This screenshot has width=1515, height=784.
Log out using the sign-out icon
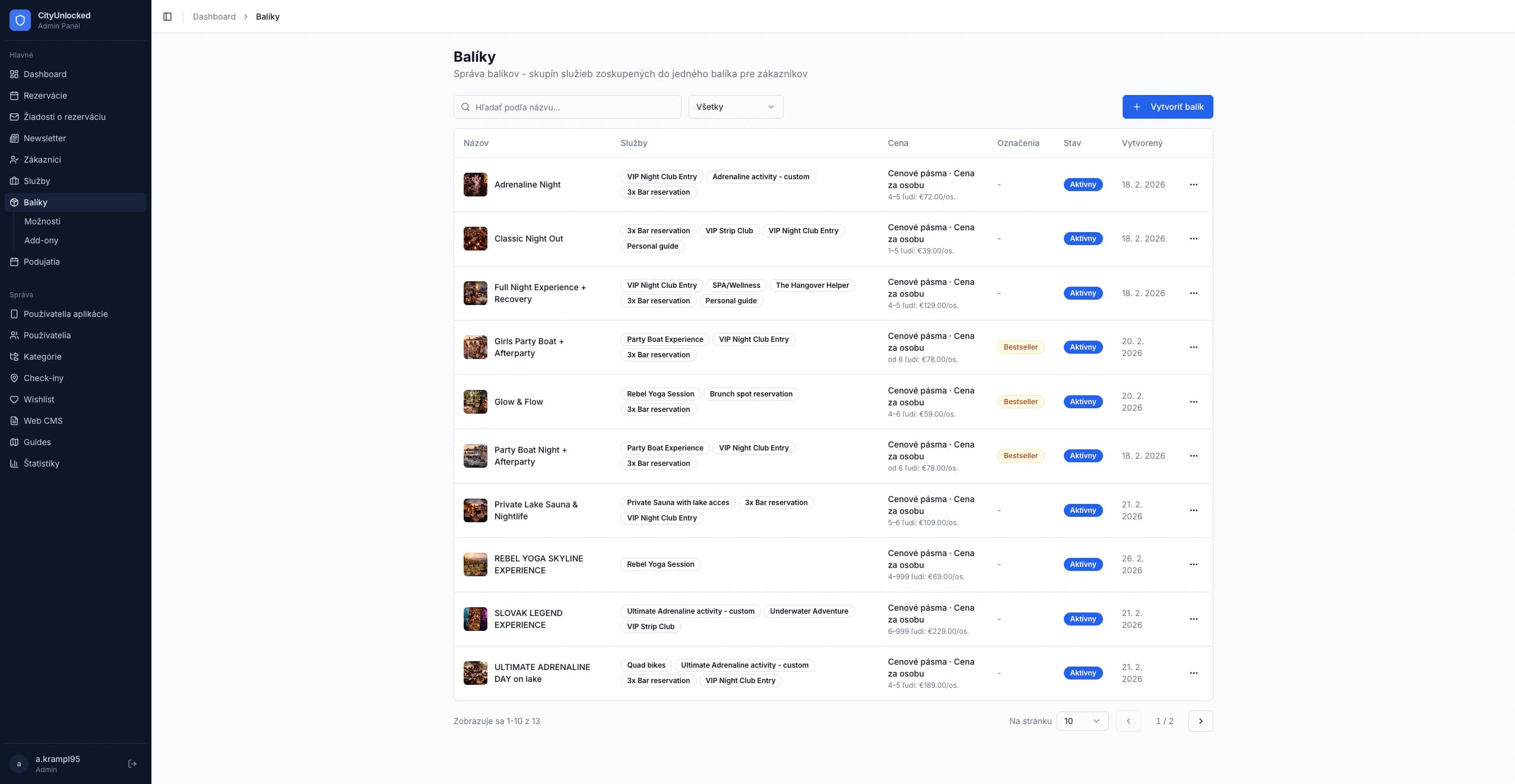pyautogui.click(x=132, y=764)
